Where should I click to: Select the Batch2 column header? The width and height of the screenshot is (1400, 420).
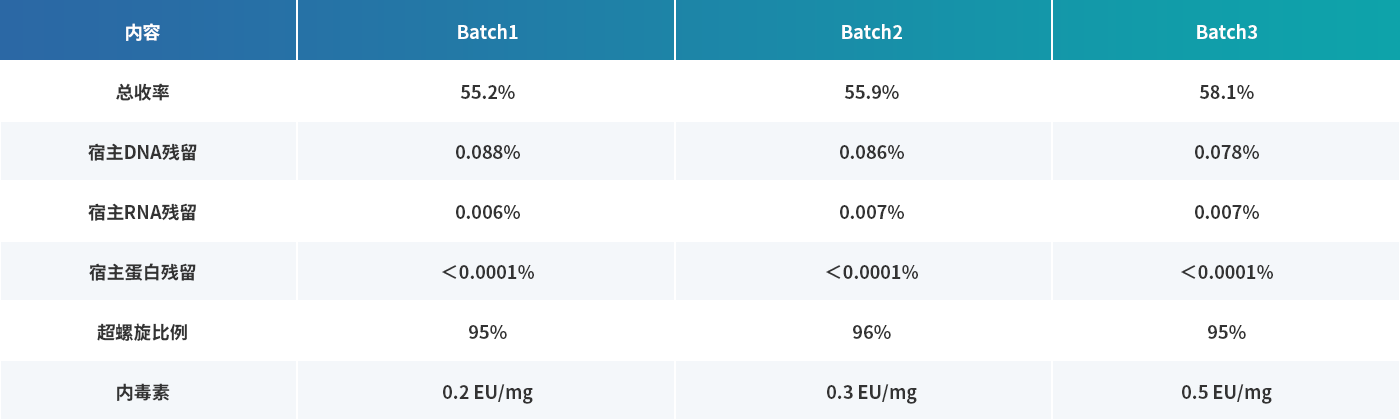pos(871,32)
